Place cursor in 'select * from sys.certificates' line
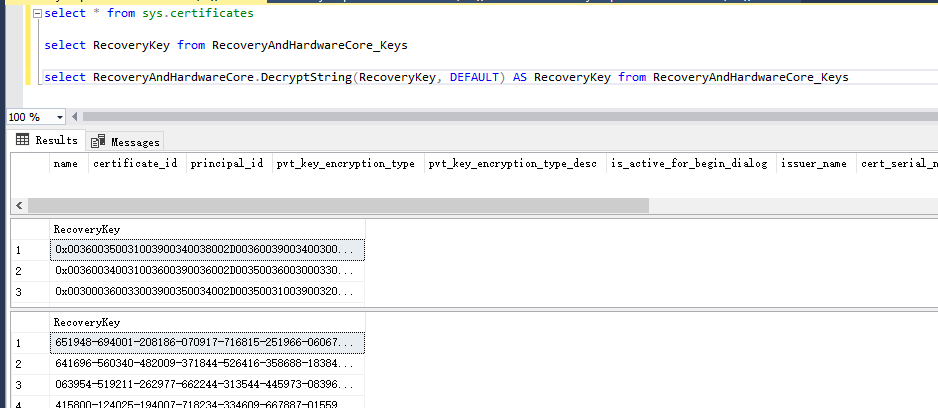Image resolution: width=938 pixels, height=408 pixels. [149, 13]
